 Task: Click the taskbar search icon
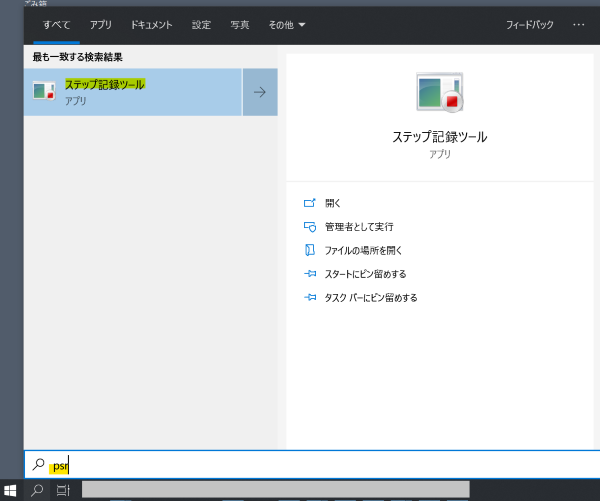coord(37,490)
